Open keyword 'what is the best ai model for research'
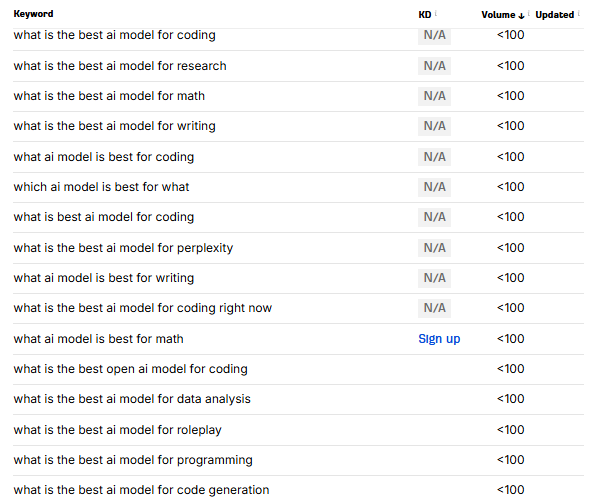 point(120,66)
